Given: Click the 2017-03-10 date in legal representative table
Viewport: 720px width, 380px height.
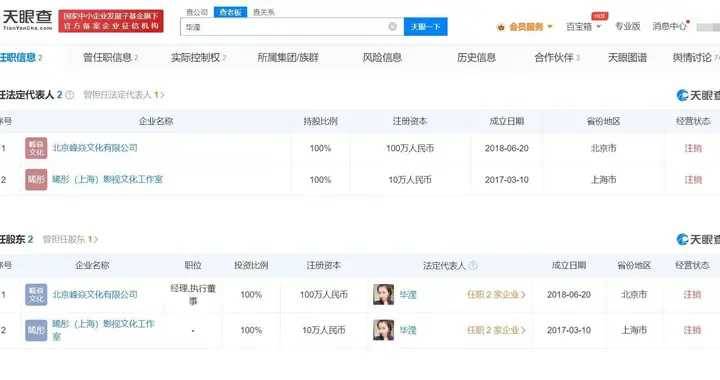Looking at the screenshot, I should coord(507,180).
